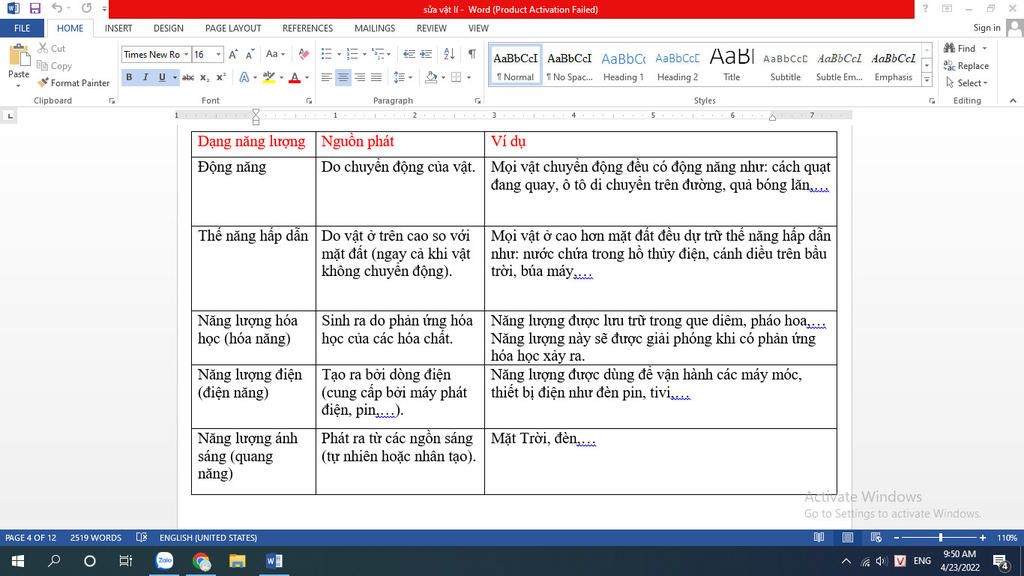Image resolution: width=1024 pixels, height=576 pixels.
Task: Open the FILE tab
Action: tap(22, 28)
